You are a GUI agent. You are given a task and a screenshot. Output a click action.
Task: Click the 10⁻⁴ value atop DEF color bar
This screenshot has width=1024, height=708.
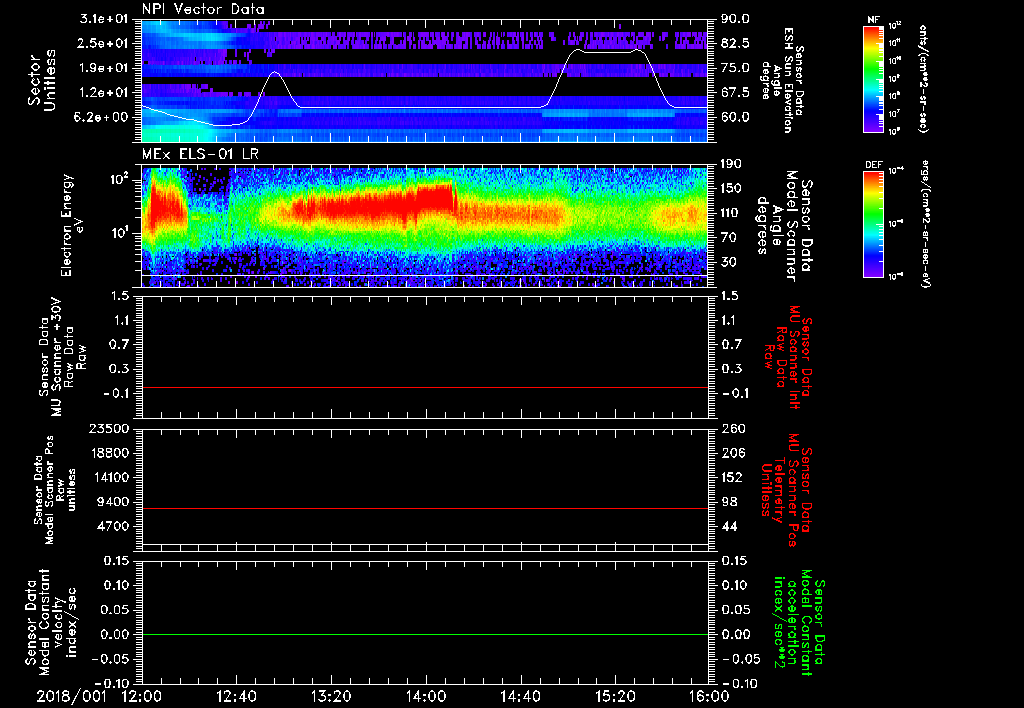click(895, 170)
